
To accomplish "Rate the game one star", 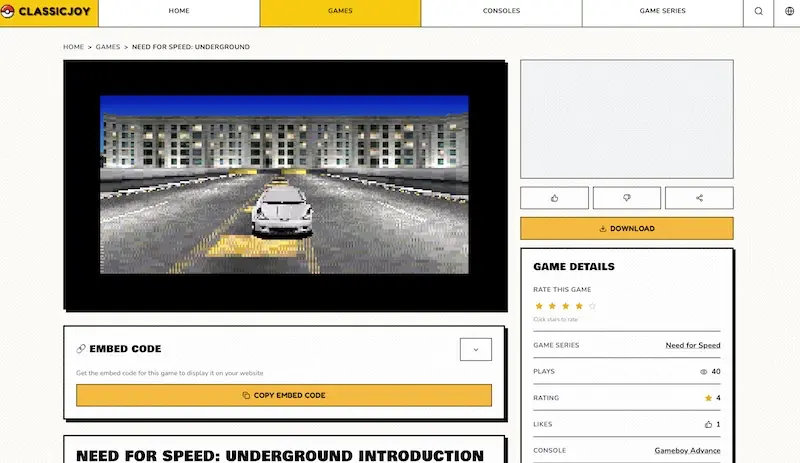I will [x=539, y=306].
